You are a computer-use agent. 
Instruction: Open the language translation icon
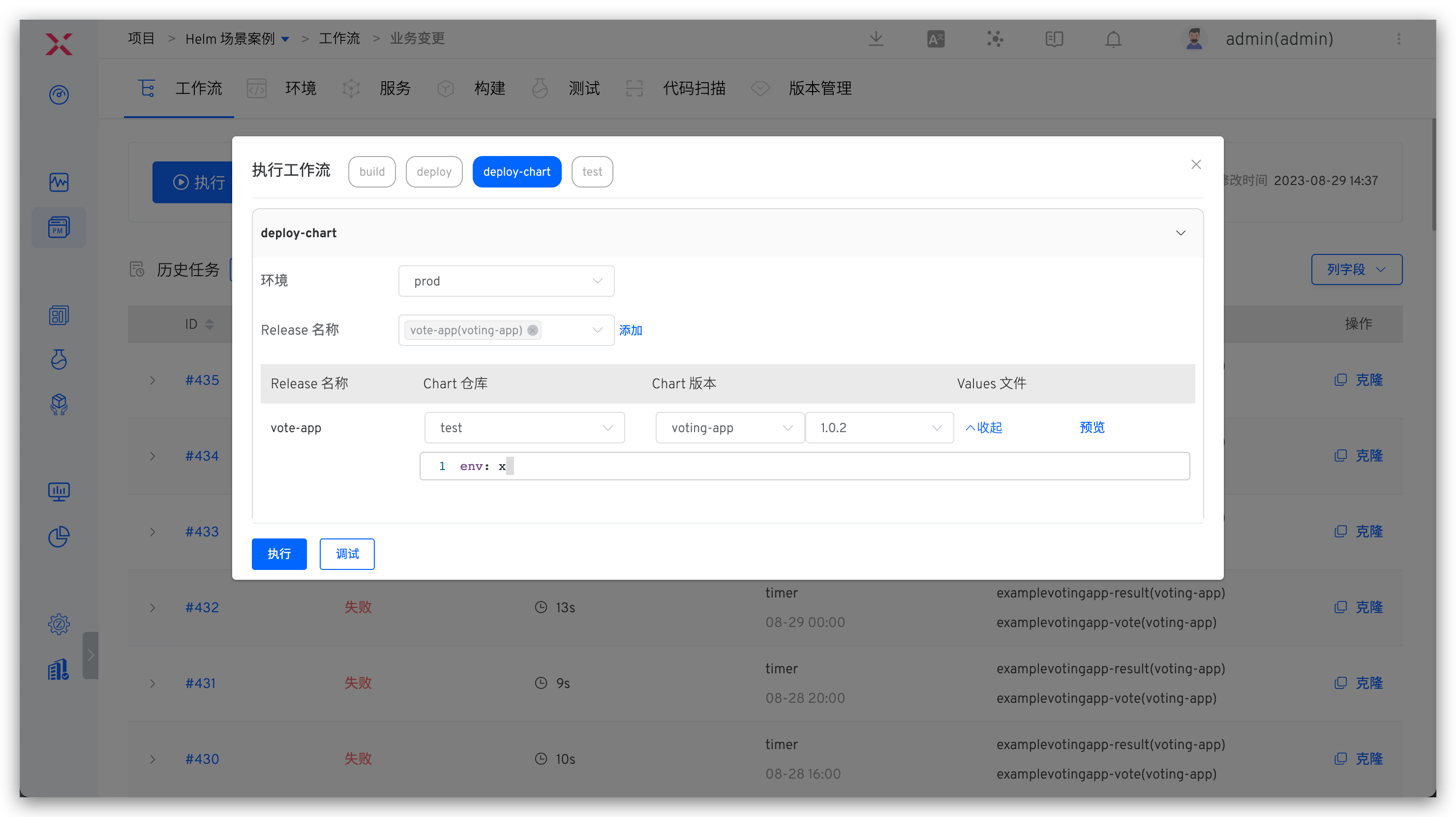click(936, 39)
